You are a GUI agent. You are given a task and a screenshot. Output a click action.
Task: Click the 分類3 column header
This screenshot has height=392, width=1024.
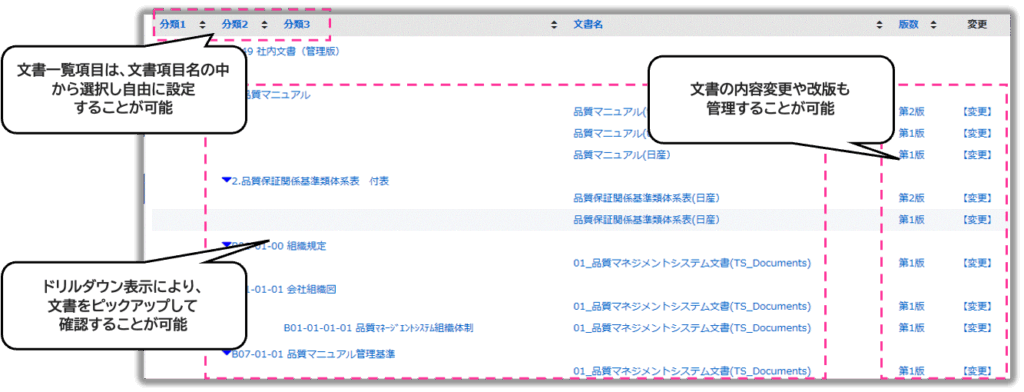(297, 25)
